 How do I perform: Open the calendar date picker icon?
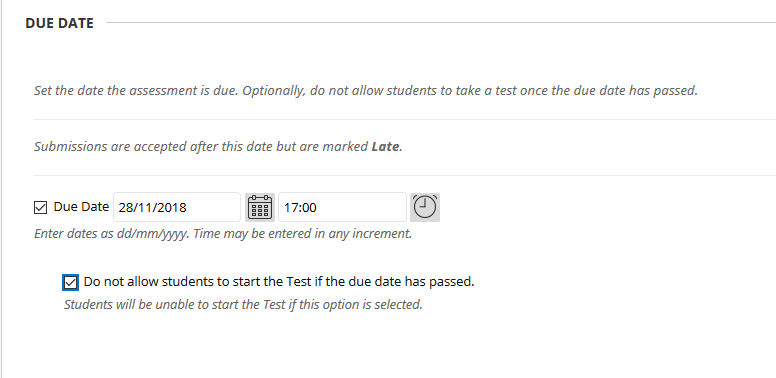click(260, 207)
